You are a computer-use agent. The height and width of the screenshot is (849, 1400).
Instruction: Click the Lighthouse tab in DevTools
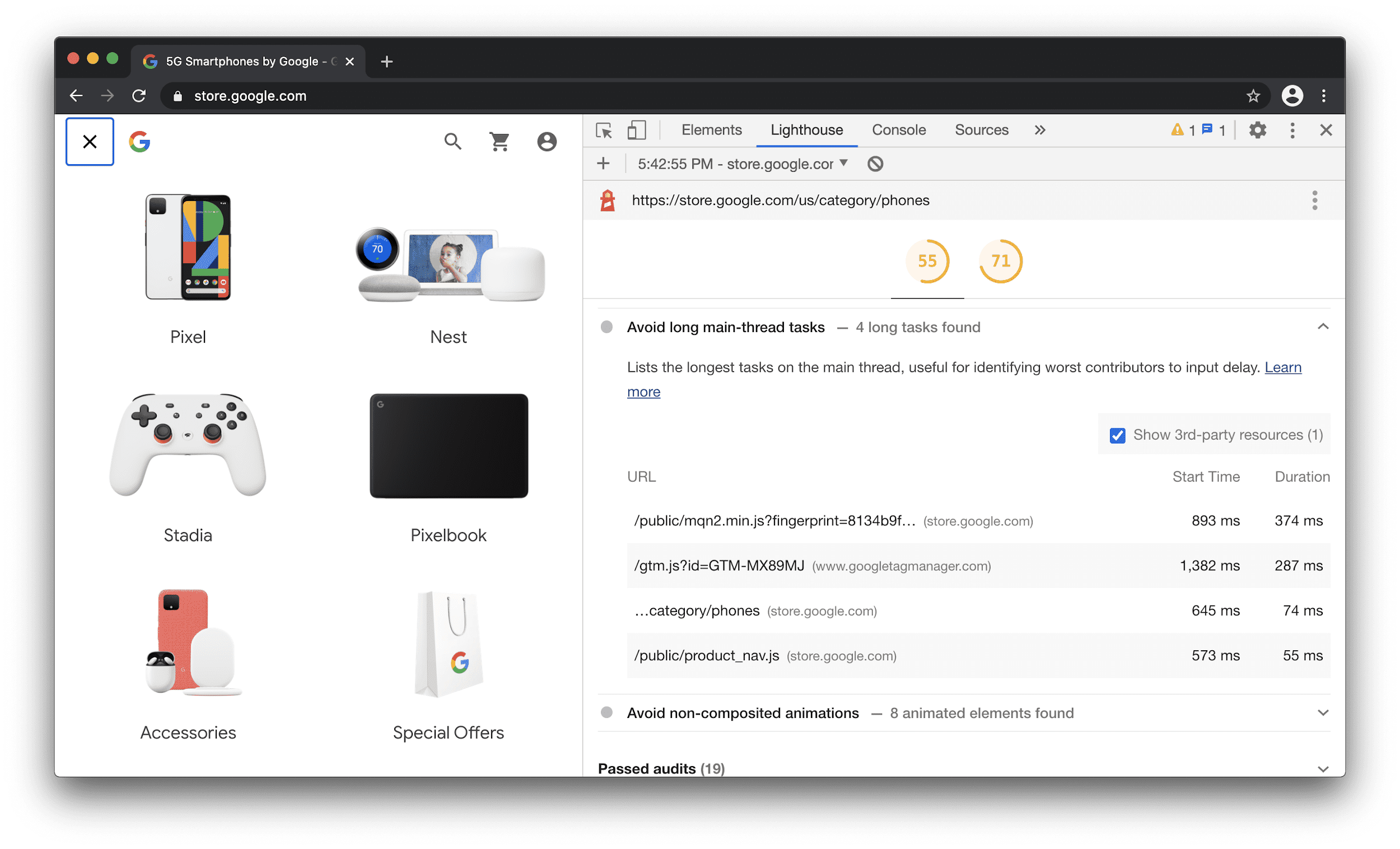coord(806,129)
